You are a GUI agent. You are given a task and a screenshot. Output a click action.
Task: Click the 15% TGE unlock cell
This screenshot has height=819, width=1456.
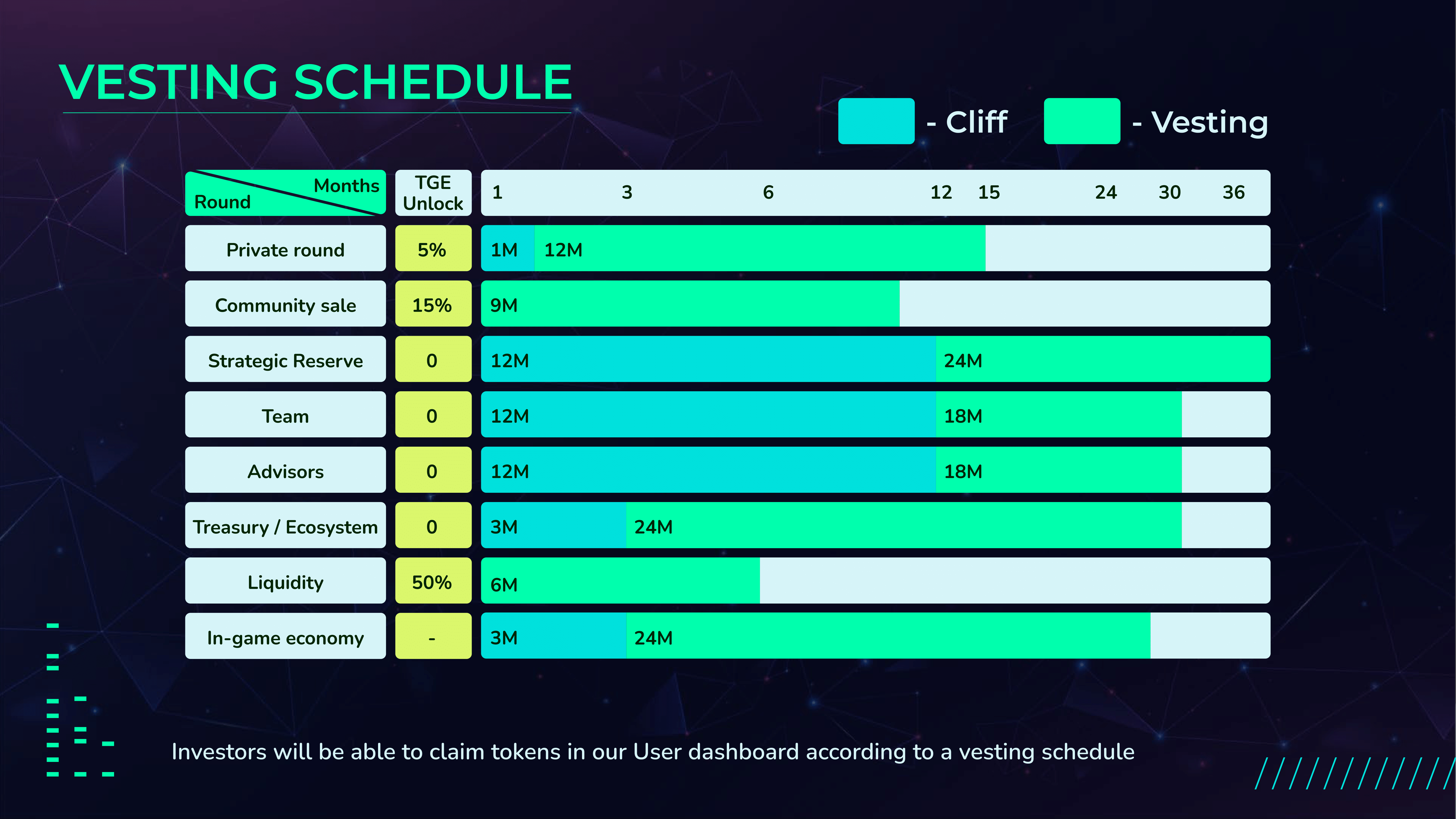(x=433, y=304)
